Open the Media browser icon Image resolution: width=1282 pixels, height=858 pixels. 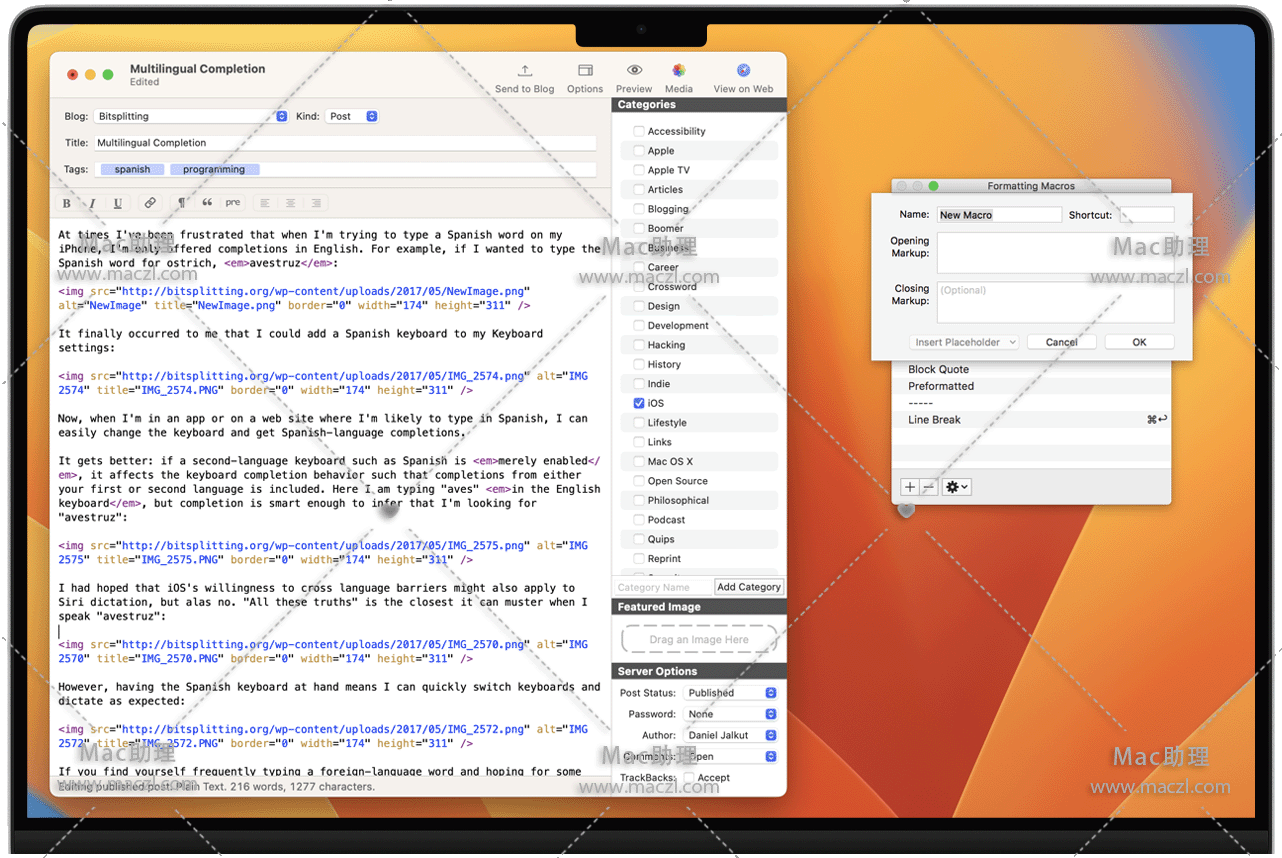(678, 71)
